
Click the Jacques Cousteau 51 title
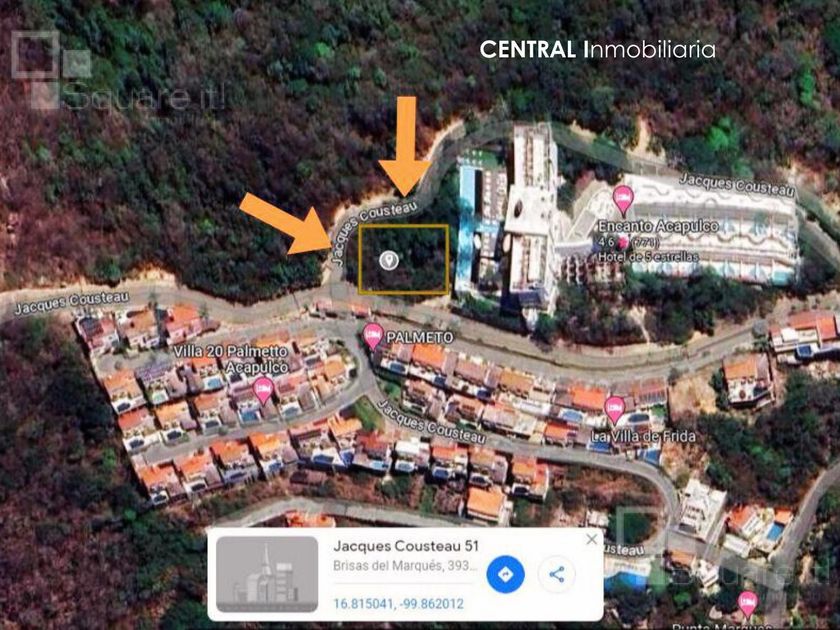tap(406, 546)
